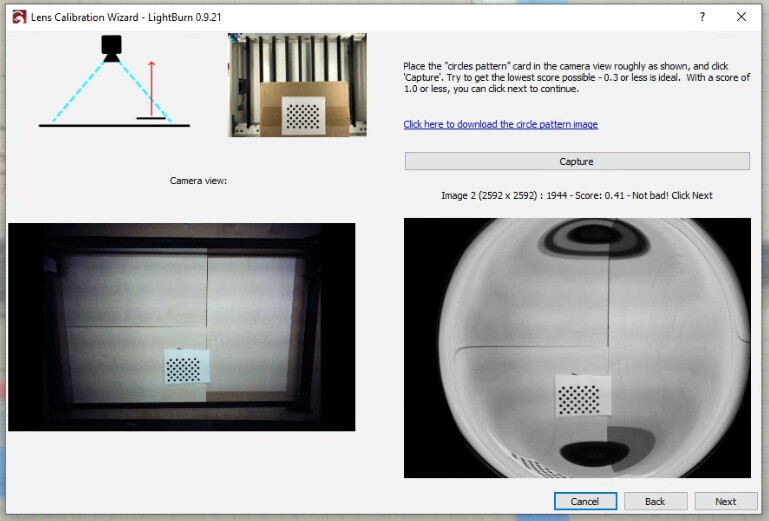This screenshot has width=769, height=521.
Task: Click the LightBurn app icon in title bar
Action: (x=19, y=17)
